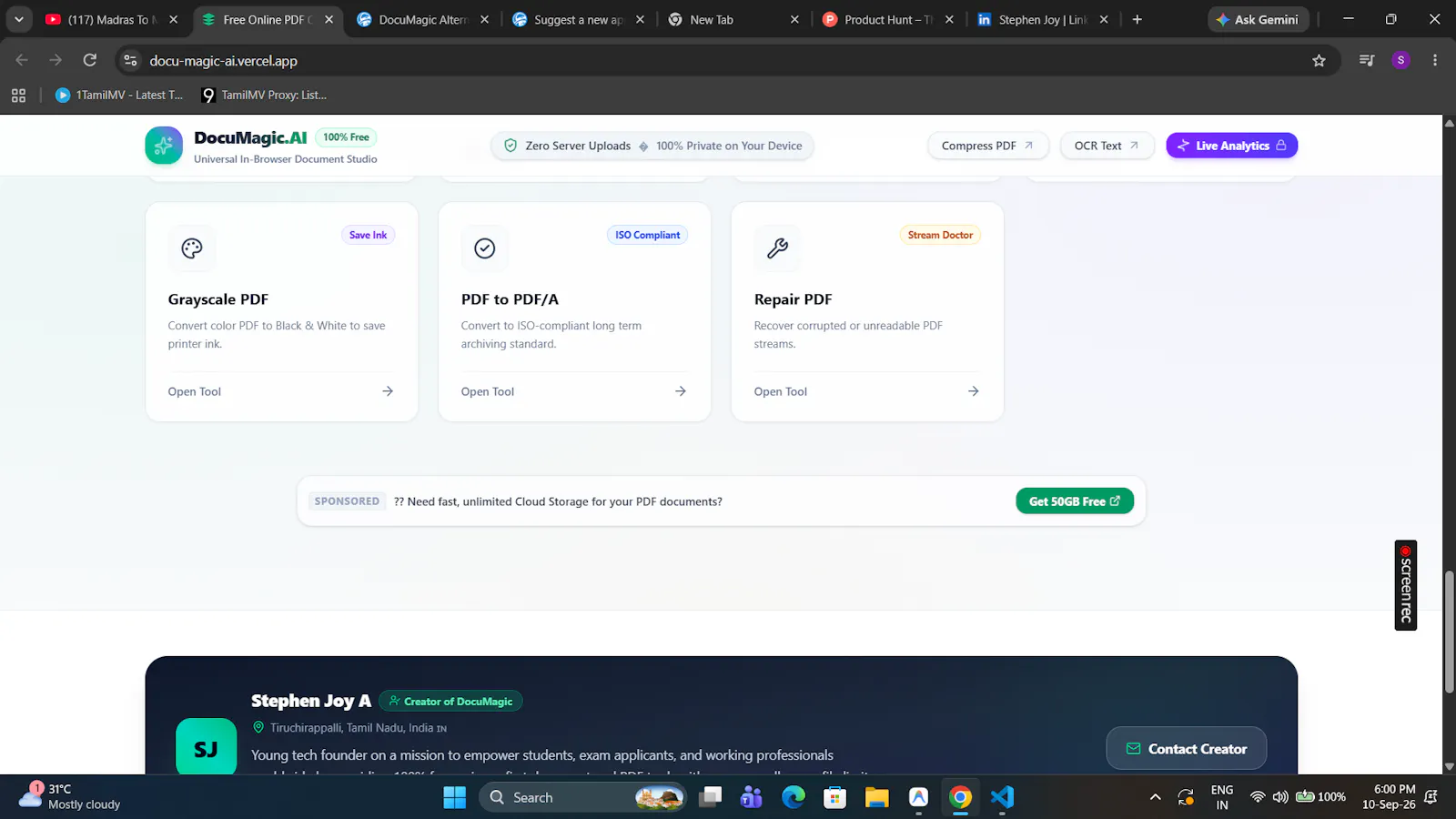Viewport: 1456px width, 819px height.
Task: Click the Save Ink badge
Action: [x=369, y=235]
